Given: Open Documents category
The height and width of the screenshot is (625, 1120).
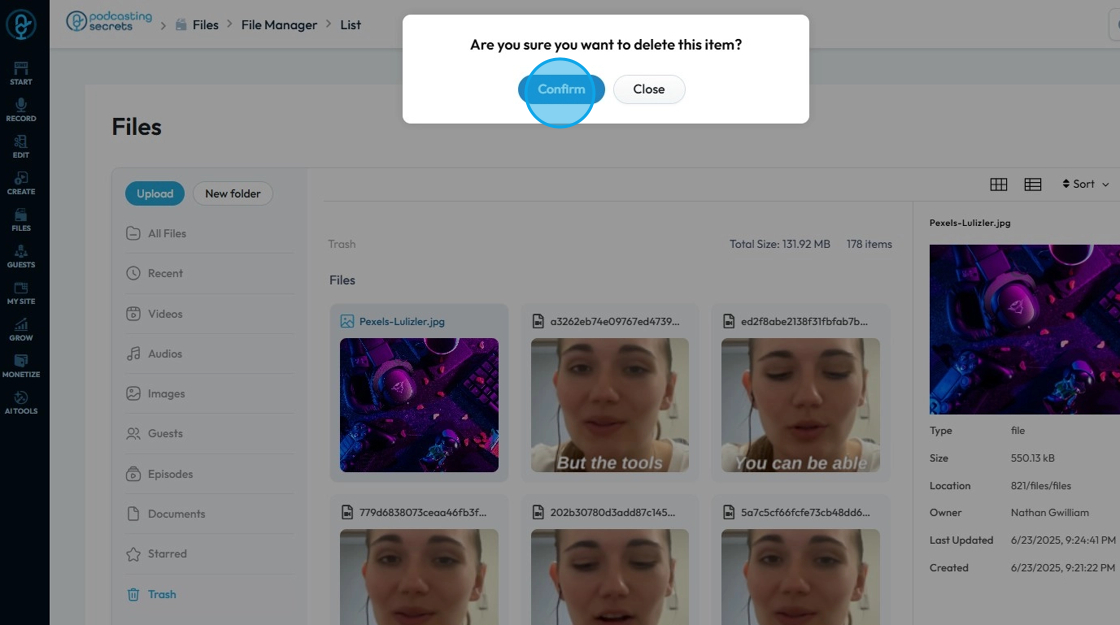Looking at the screenshot, I should pos(176,514).
